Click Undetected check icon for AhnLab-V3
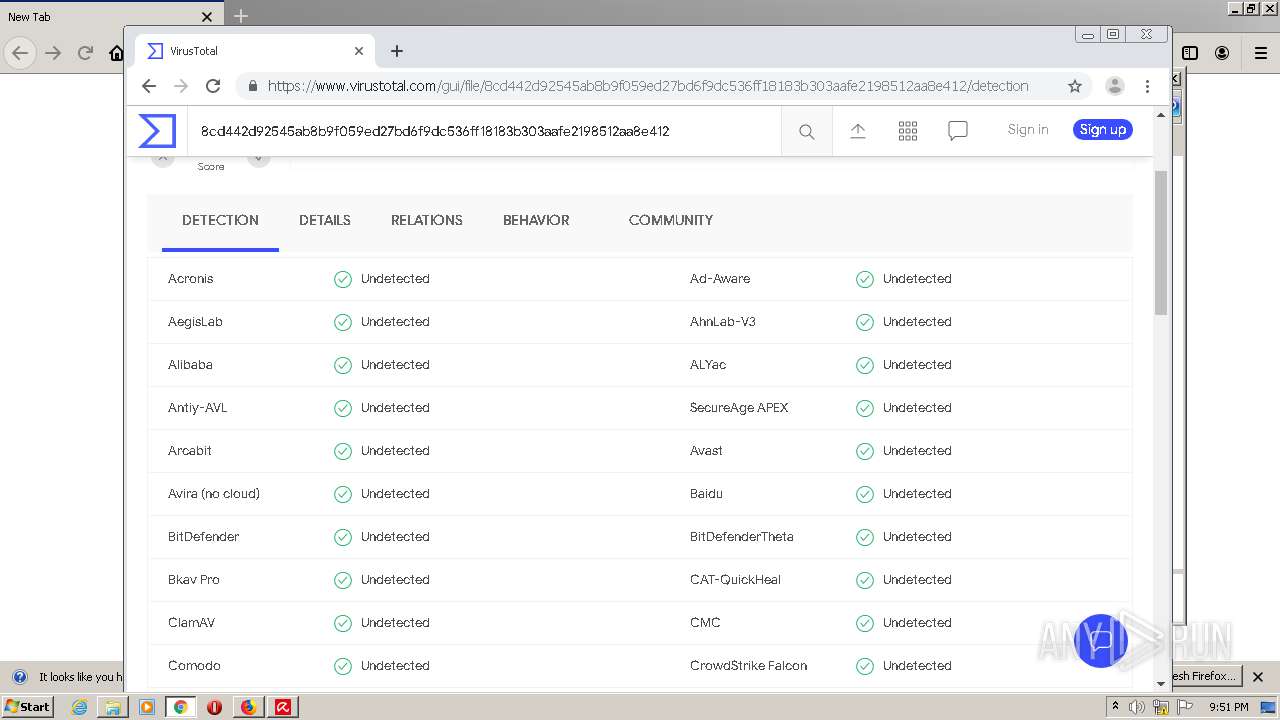 (865, 322)
